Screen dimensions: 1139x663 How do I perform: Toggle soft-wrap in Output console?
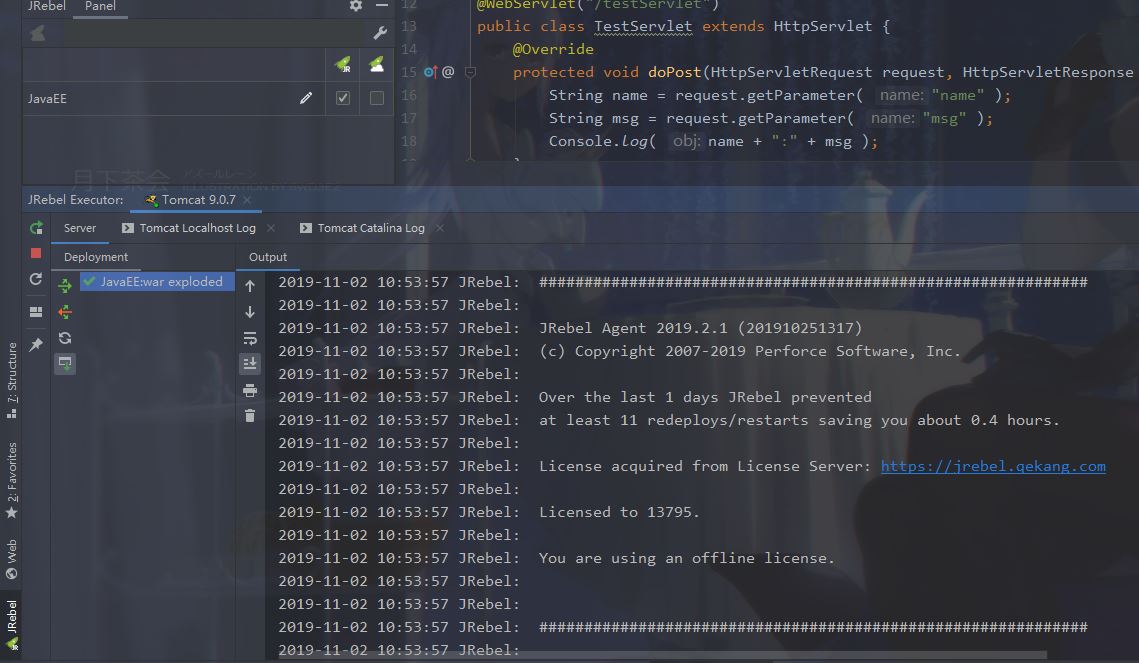(250, 338)
